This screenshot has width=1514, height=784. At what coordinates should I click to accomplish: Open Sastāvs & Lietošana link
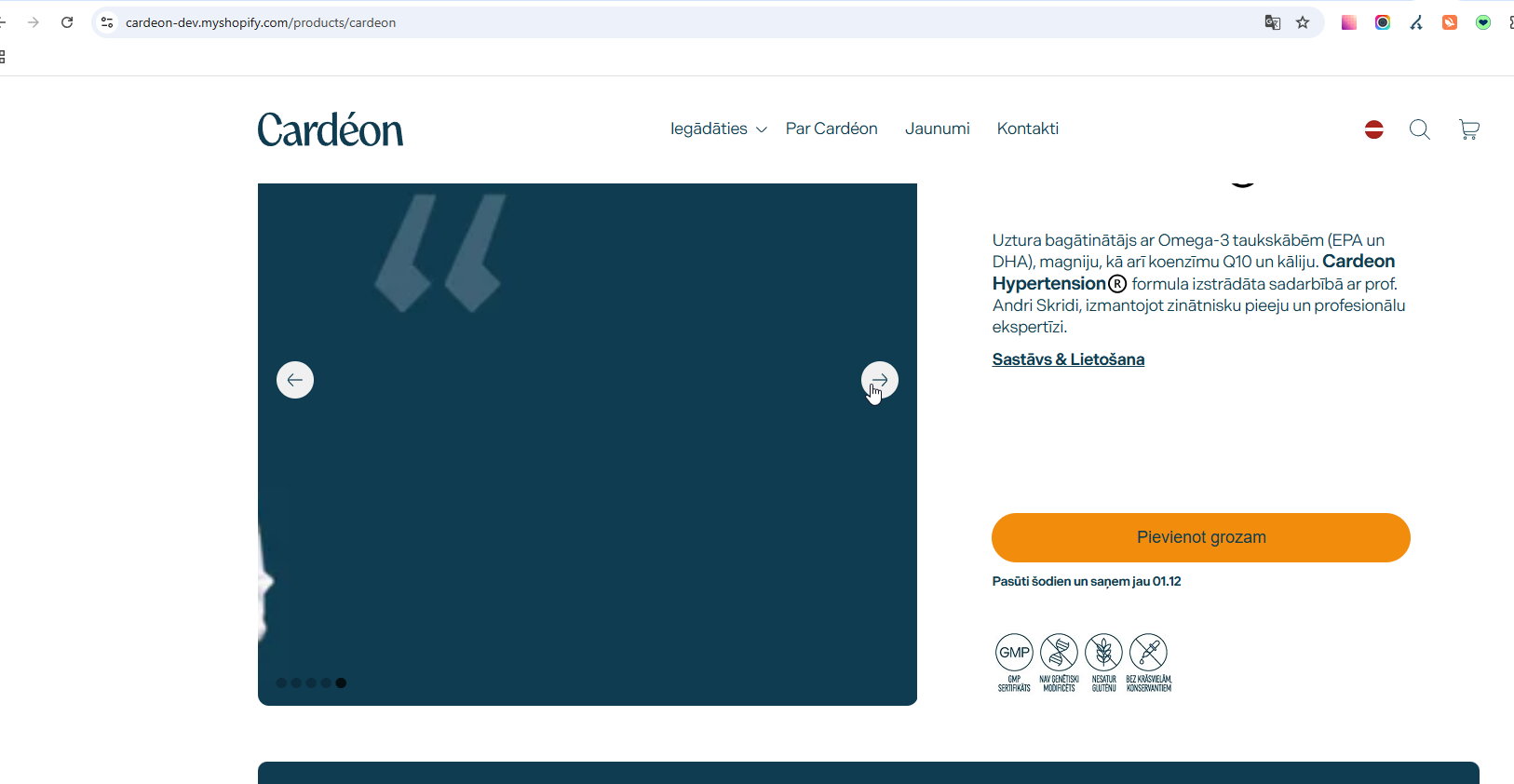[1068, 359]
